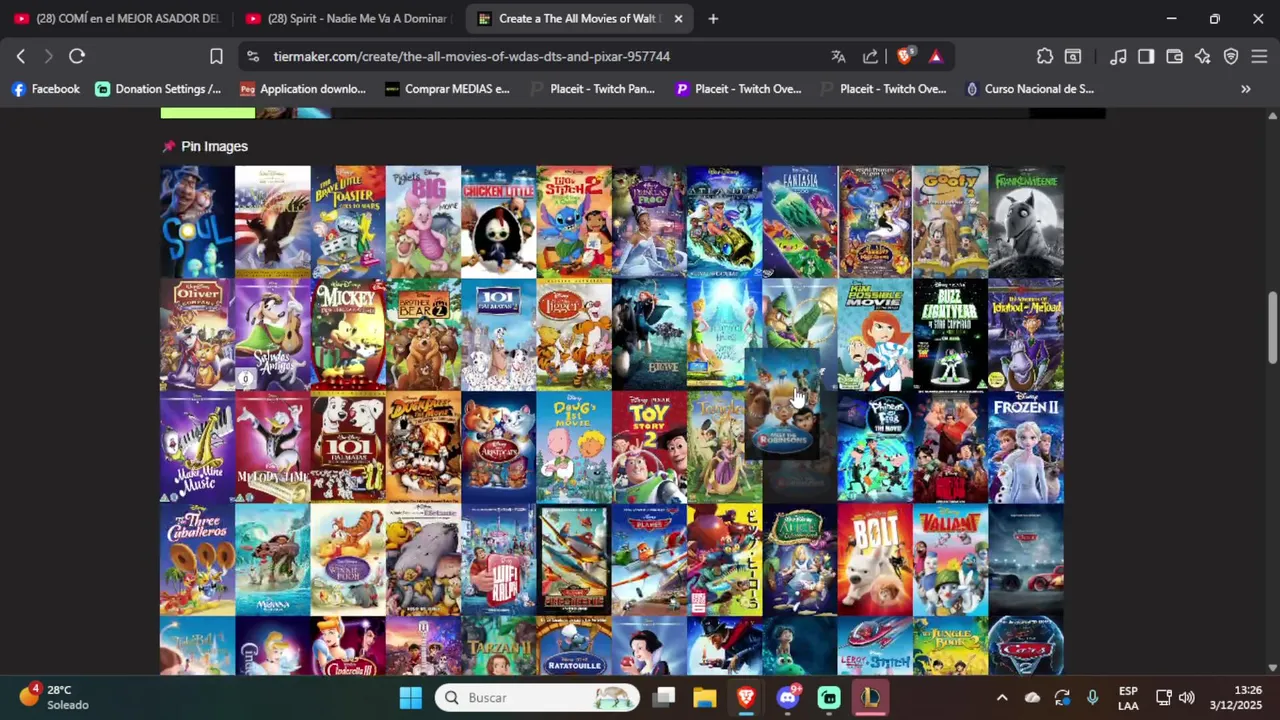This screenshot has width=1280, height=720.
Task: Select the Doug's 1st Movie poster
Action: point(574,447)
